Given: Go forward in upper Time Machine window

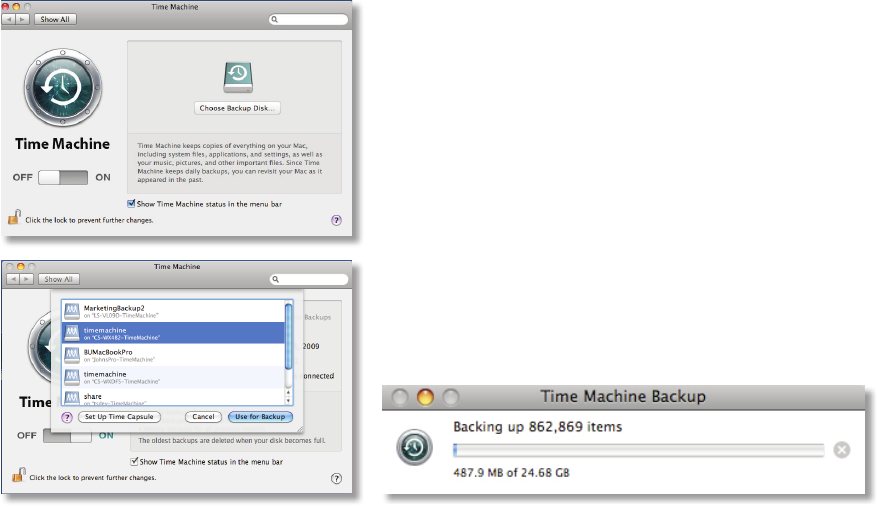Looking at the screenshot, I should pos(22,19).
